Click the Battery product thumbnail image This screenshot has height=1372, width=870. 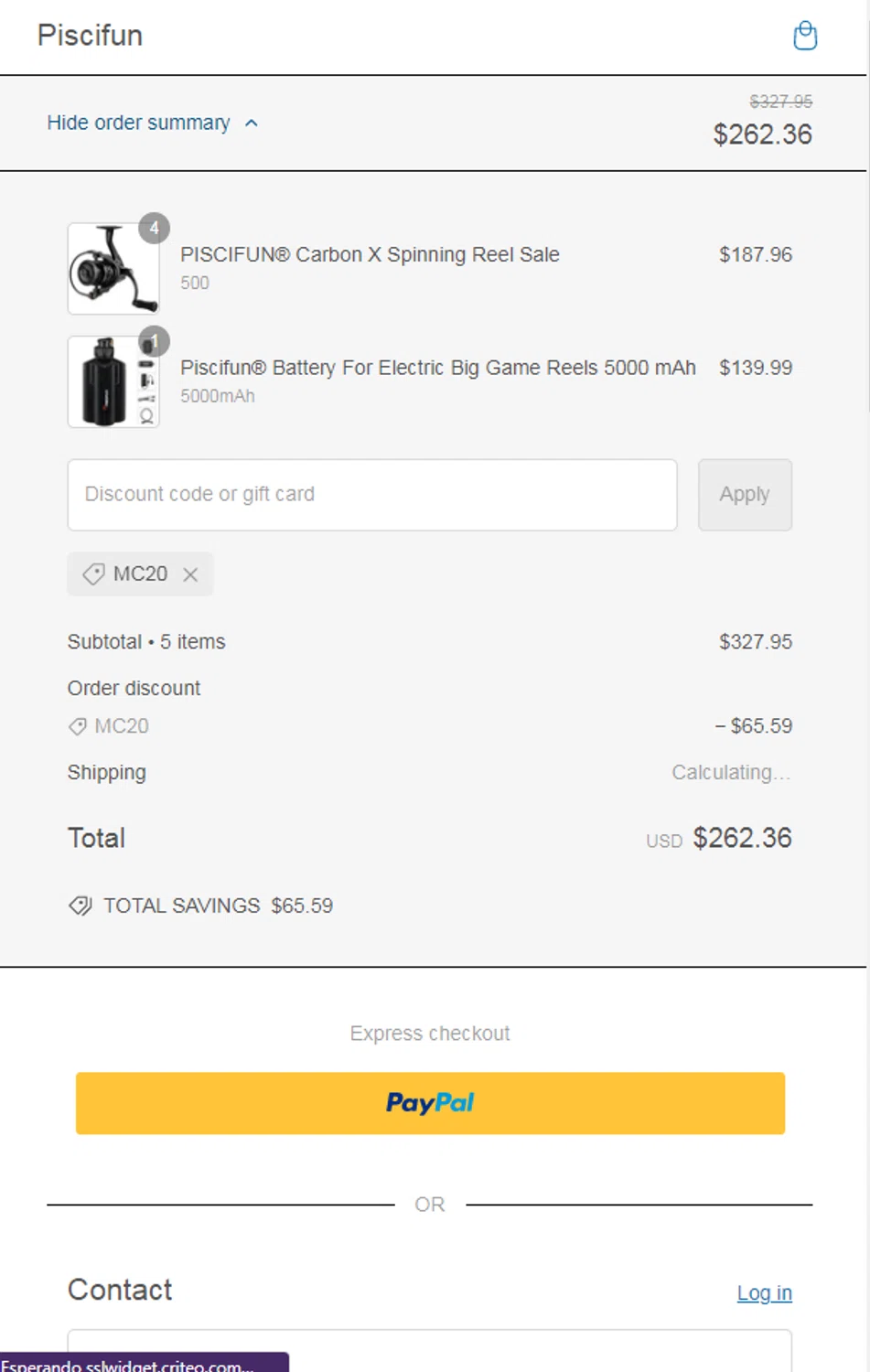pos(113,382)
